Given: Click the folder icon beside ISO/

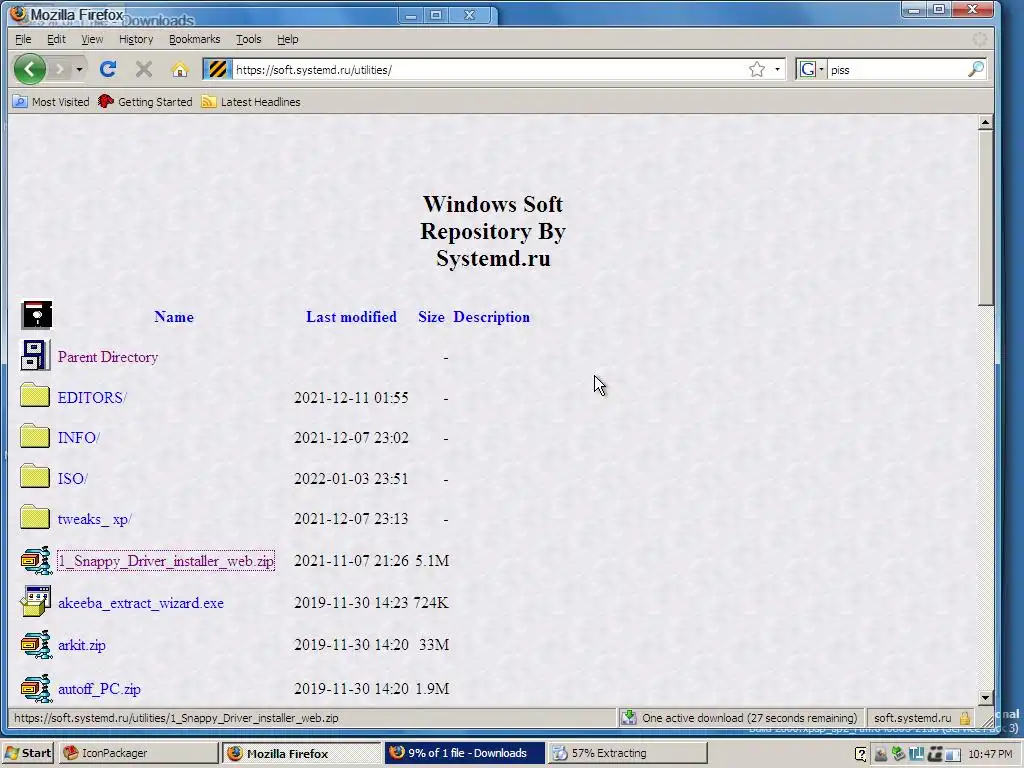Looking at the screenshot, I should click(35, 476).
